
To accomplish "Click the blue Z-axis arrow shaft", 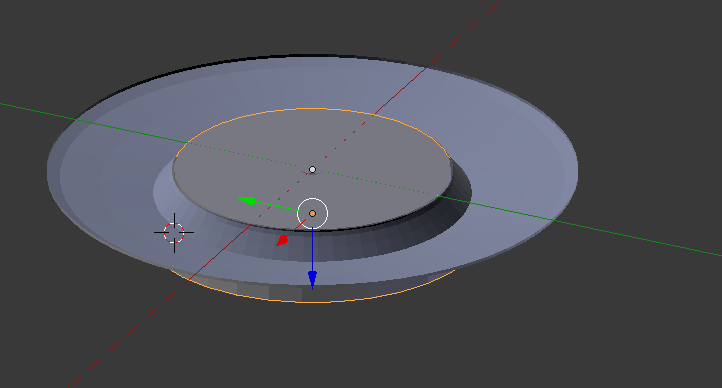I will (x=313, y=250).
